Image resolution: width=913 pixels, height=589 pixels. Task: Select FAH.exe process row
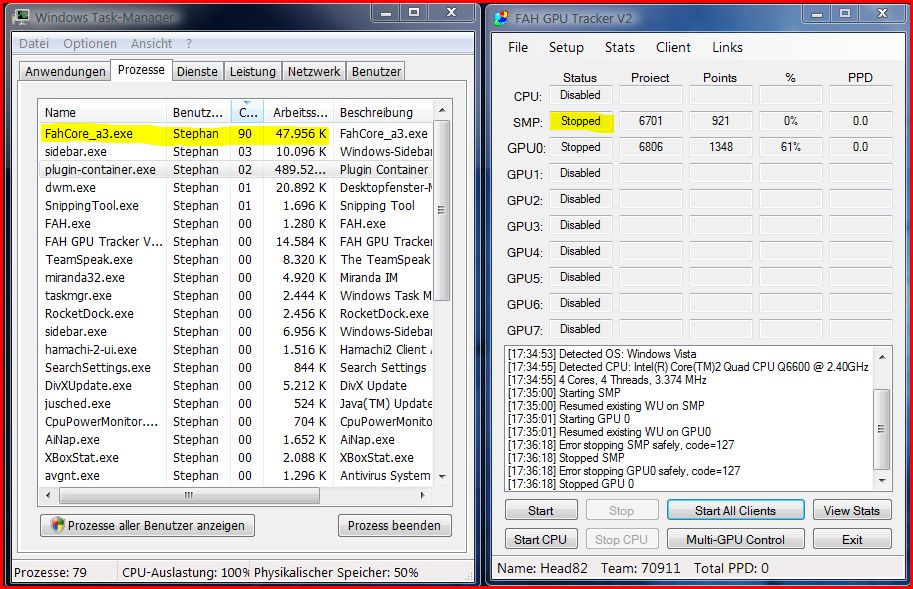click(236, 223)
